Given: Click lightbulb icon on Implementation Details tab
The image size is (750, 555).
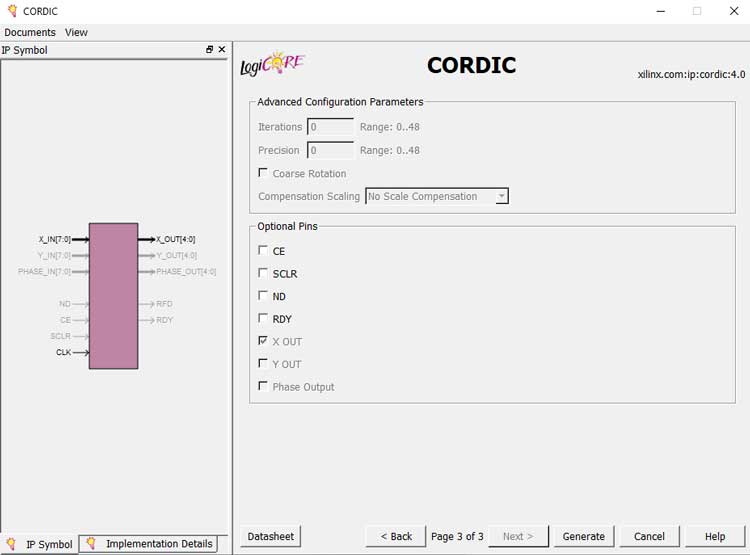Looking at the screenshot, I should 90,543.
